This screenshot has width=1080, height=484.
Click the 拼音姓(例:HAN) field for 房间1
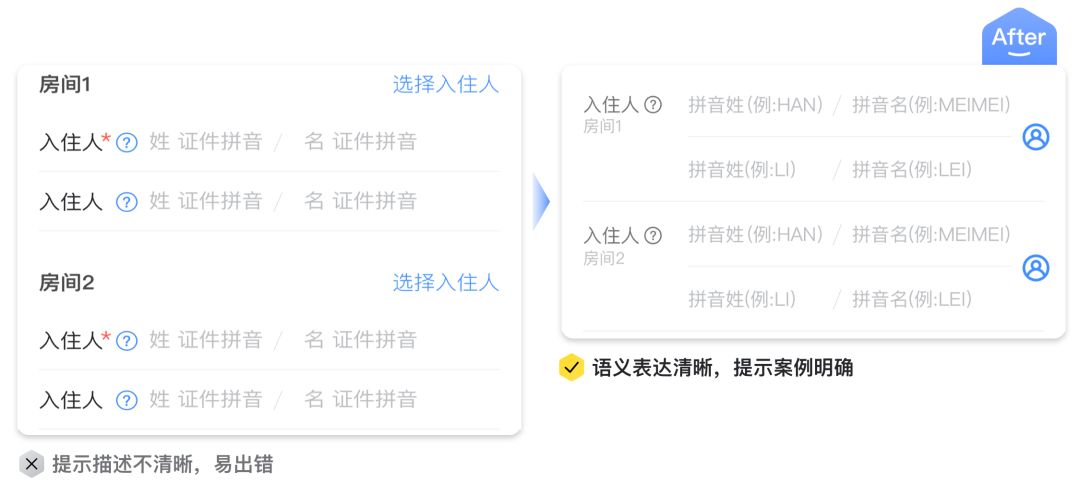pos(756,105)
